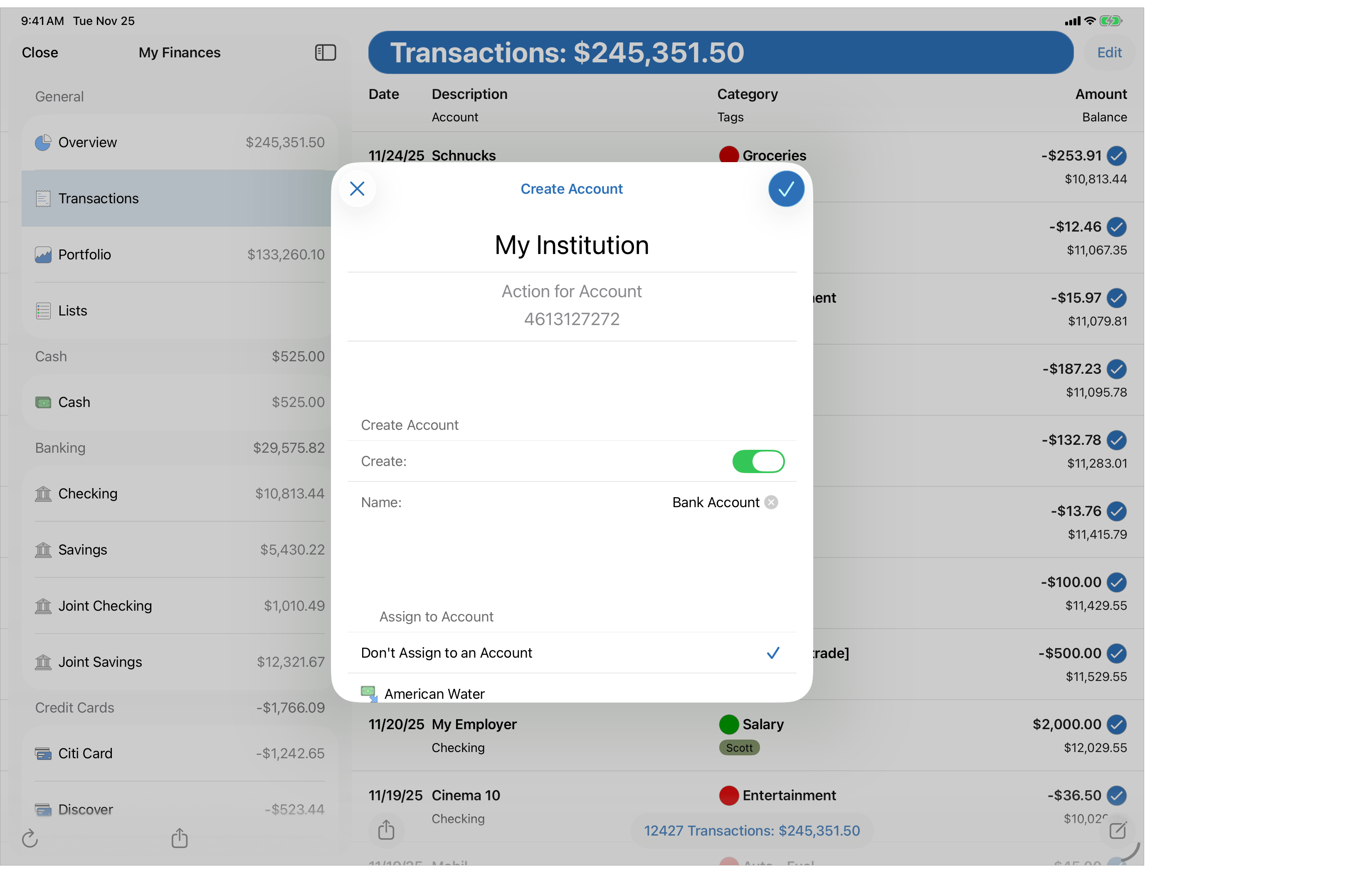This screenshot has width=1372, height=873.
Task: Turn off the Create toggle
Action: (x=758, y=461)
